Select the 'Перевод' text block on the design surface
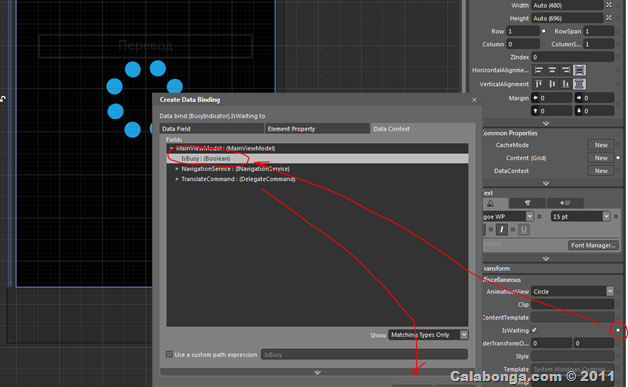The height and width of the screenshot is (387, 628). coord(145,46)
